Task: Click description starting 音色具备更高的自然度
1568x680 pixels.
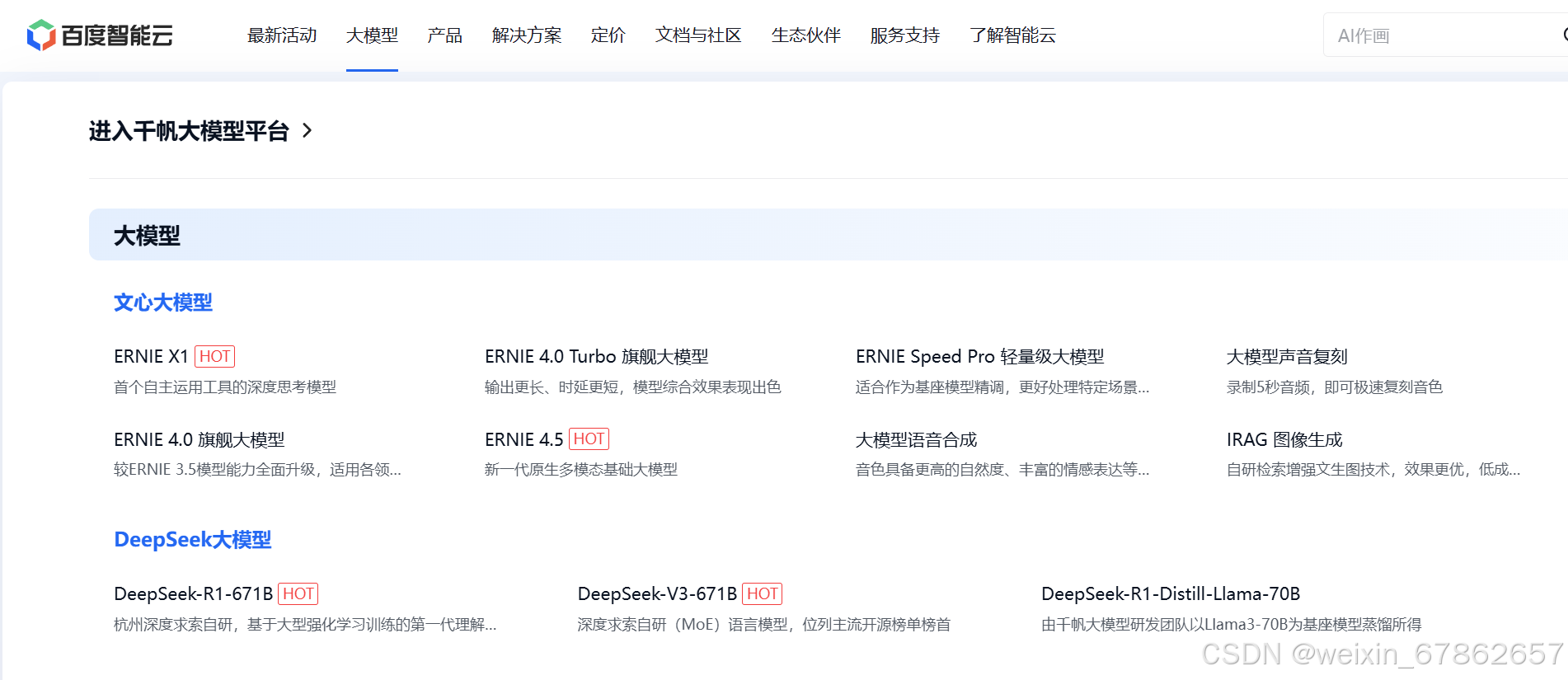Action: [x=1002, y=470]
